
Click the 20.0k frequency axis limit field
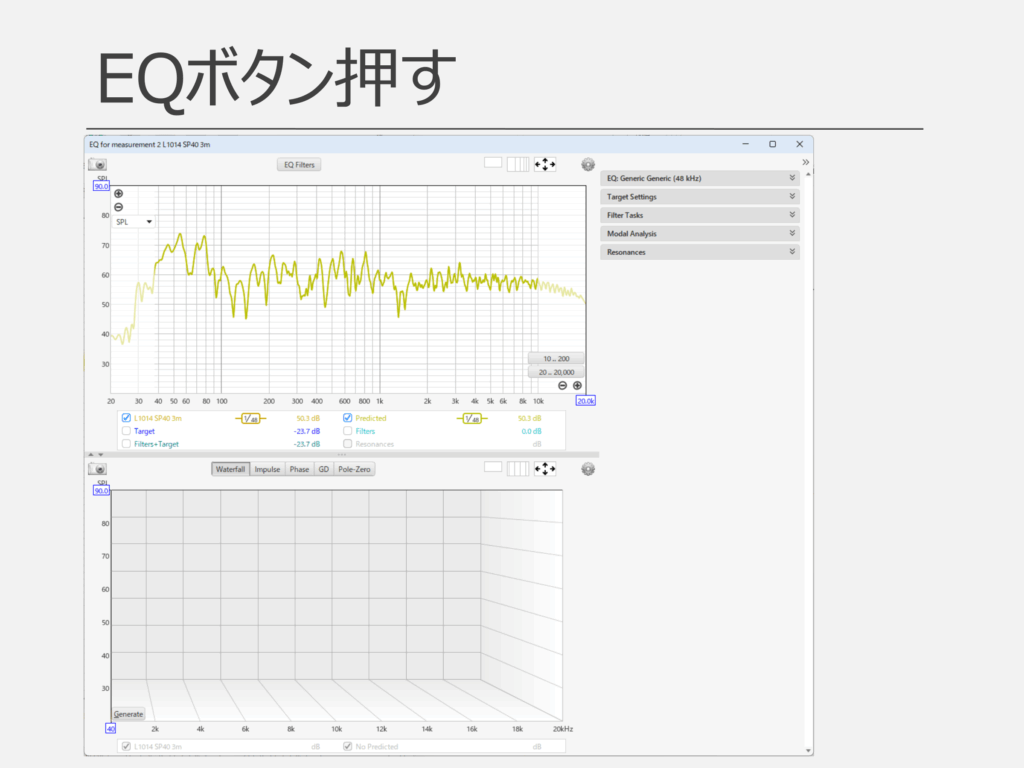pos(585,401)
